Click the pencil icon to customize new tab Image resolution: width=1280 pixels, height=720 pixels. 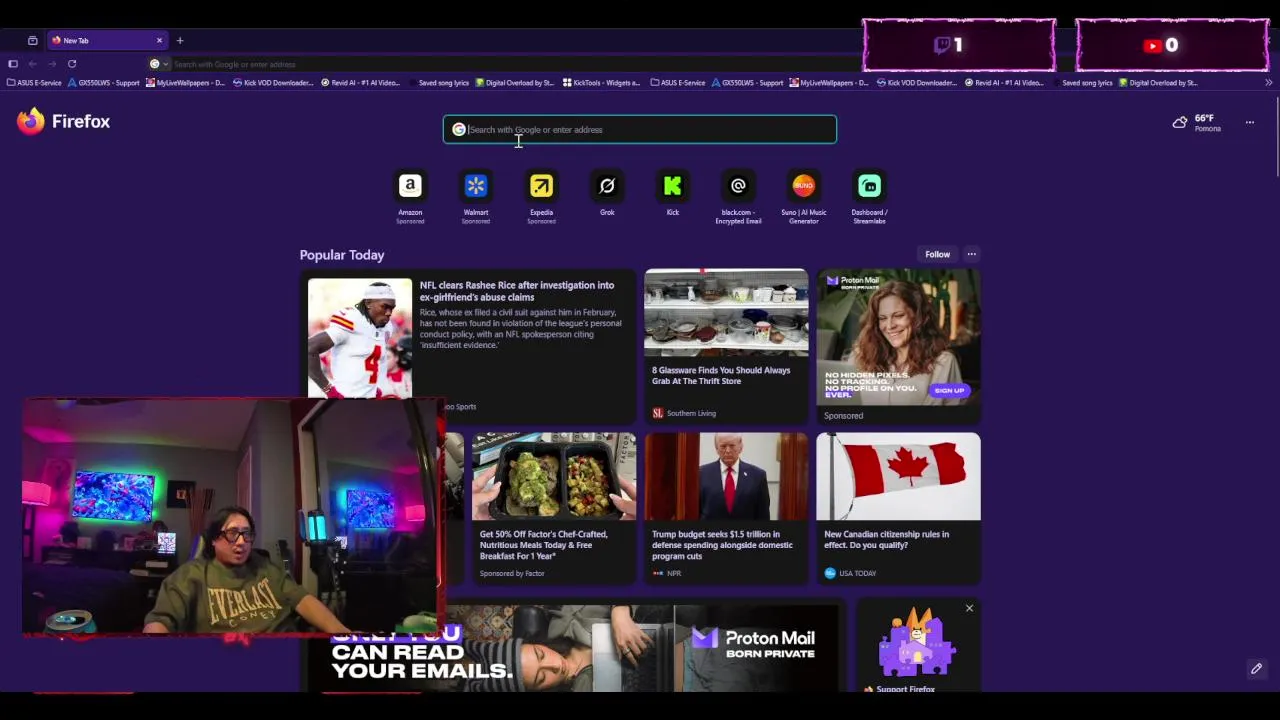(1256, 668)
